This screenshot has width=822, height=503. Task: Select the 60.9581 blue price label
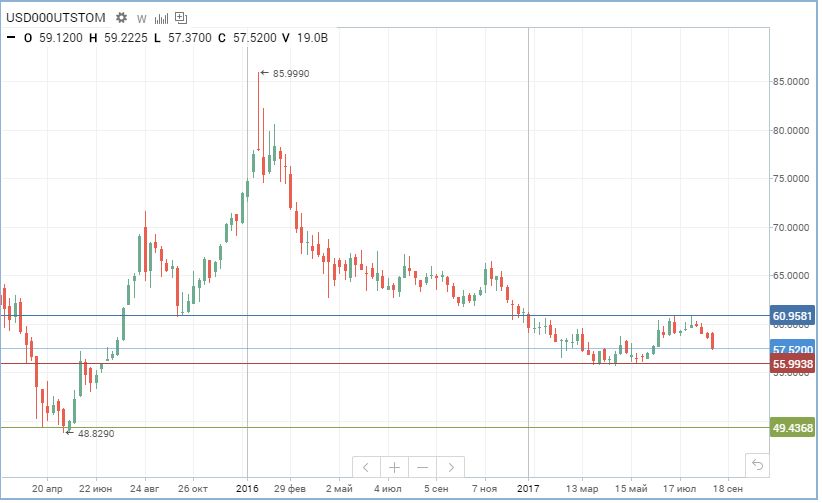(793, 316)
